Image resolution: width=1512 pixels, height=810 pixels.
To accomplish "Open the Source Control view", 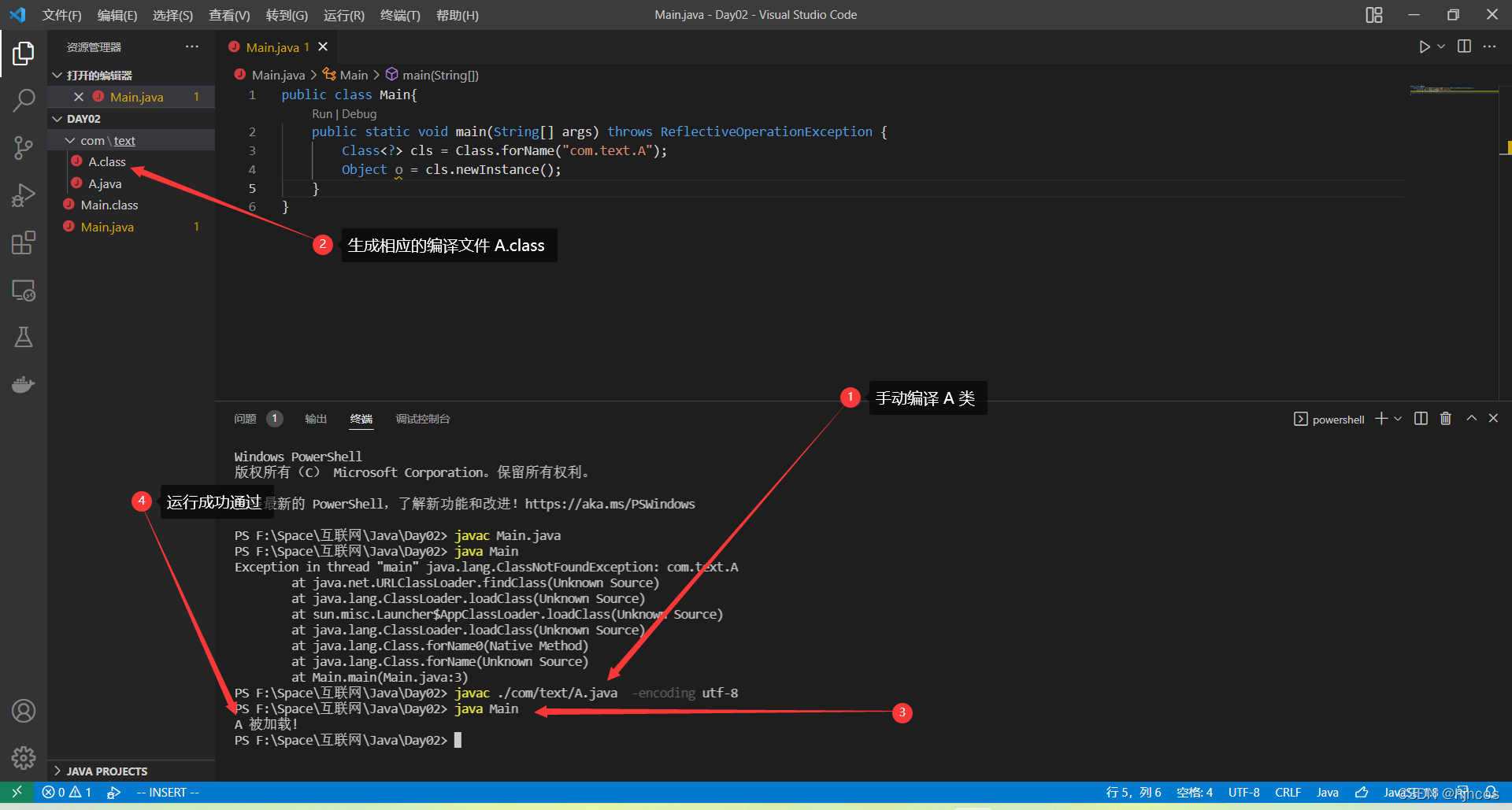I will click(24, 147).
